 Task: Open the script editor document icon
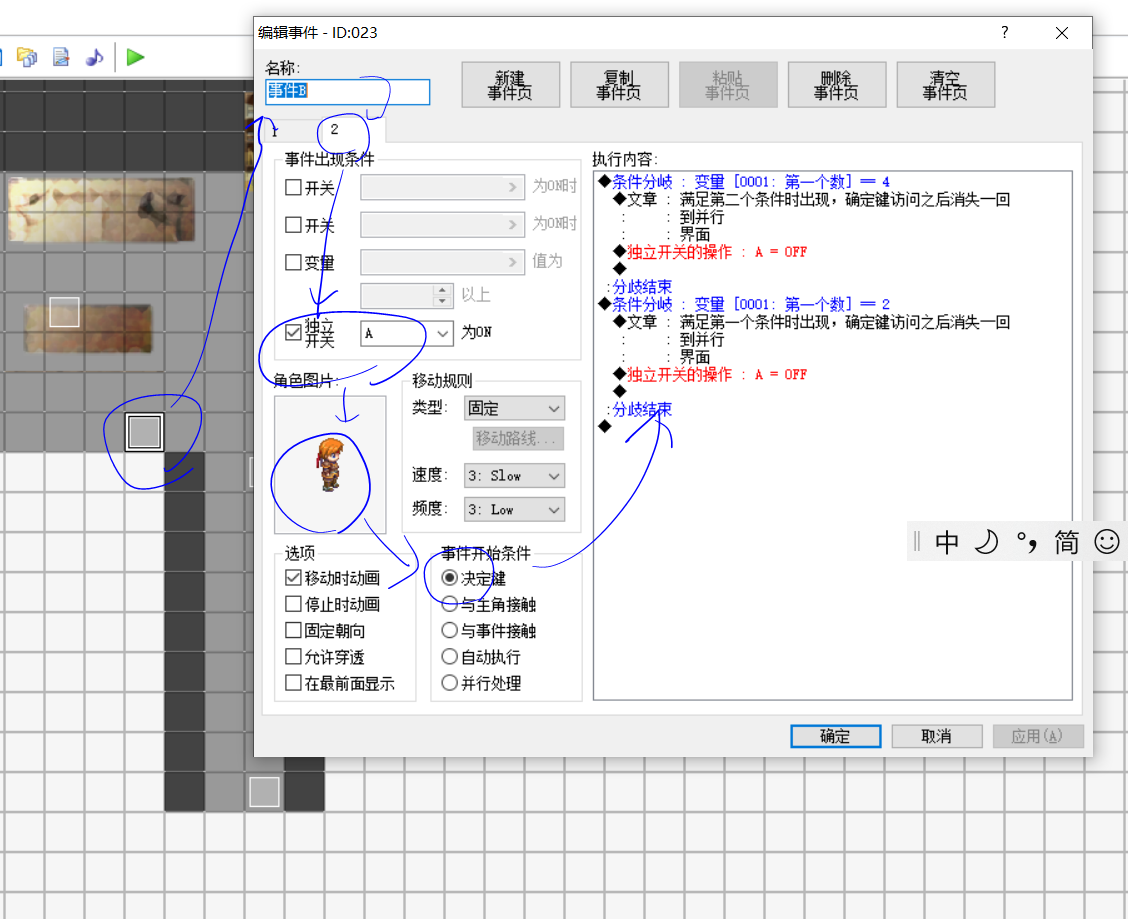tap(61, 57)
